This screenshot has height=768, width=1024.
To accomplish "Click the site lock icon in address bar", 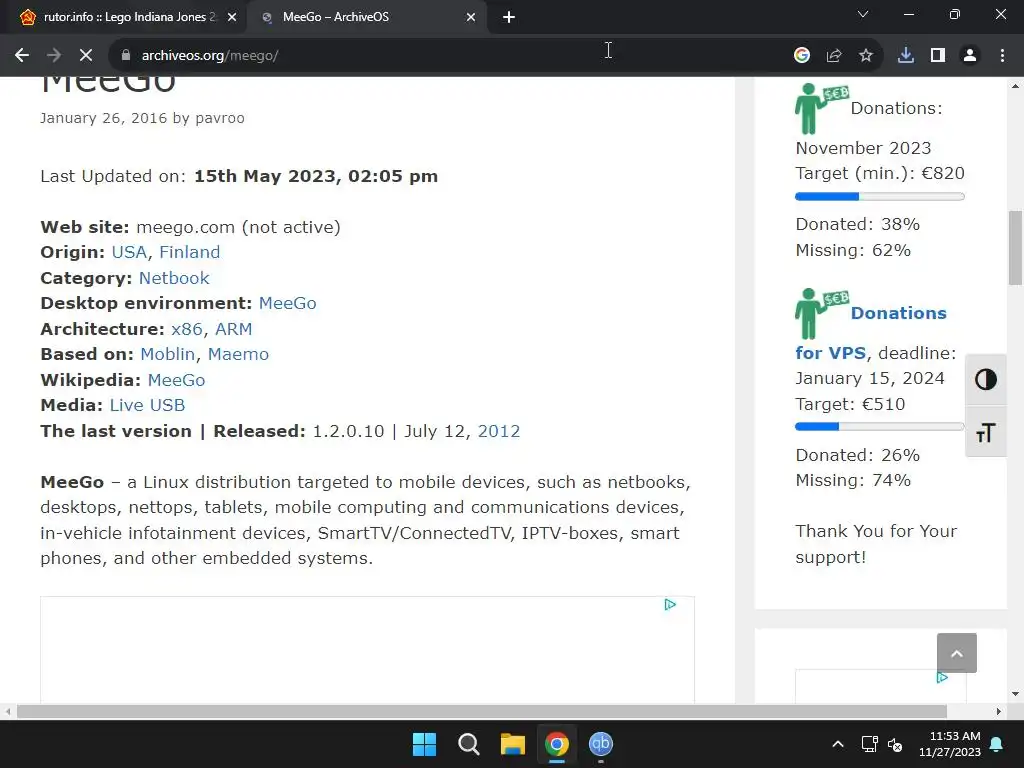I will pos(126,56).
